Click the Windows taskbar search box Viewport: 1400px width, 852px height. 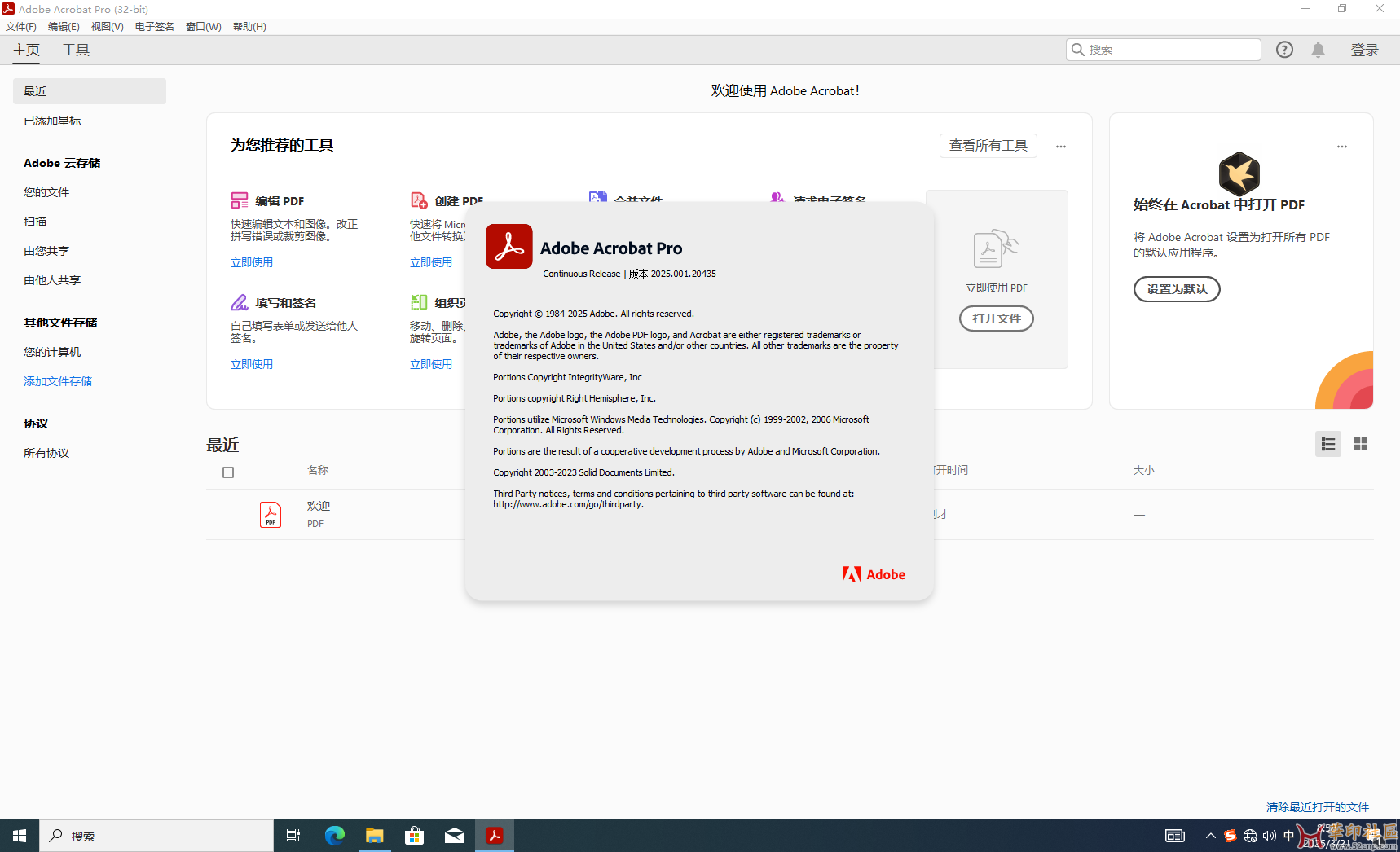pos(156,836)
